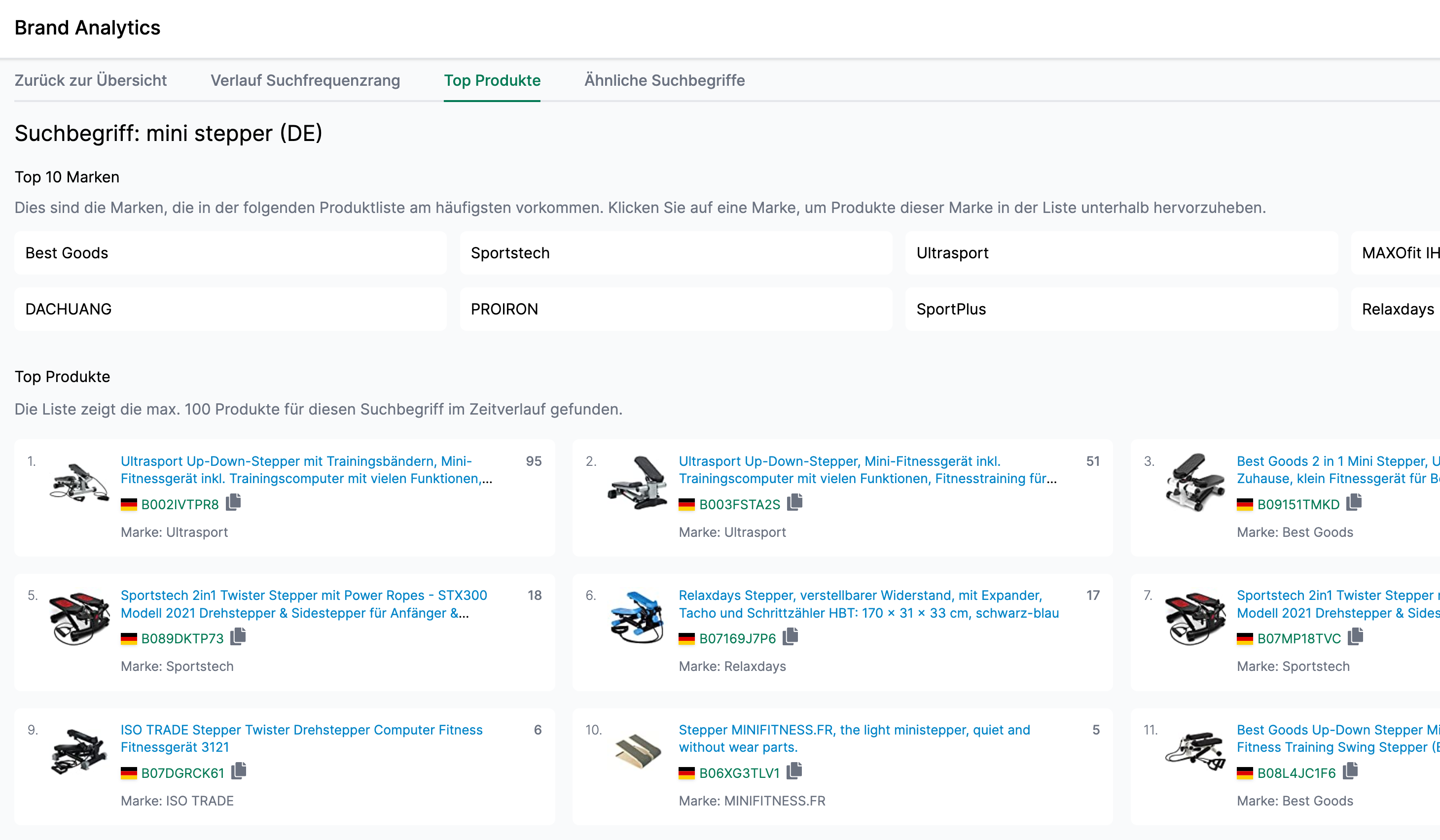Viewport: 1440px width, 840px height.
Task: Click ASIN B002IVTPR8
Action: 180,505
